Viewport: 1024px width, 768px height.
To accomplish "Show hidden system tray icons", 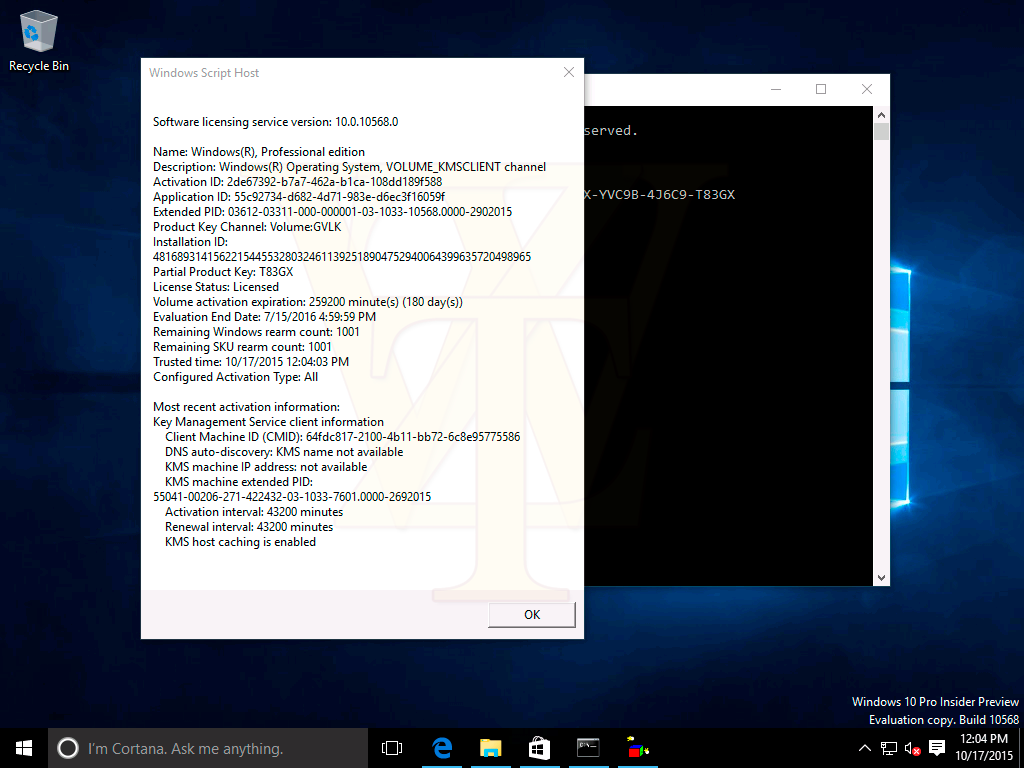I will pos(865,748).
